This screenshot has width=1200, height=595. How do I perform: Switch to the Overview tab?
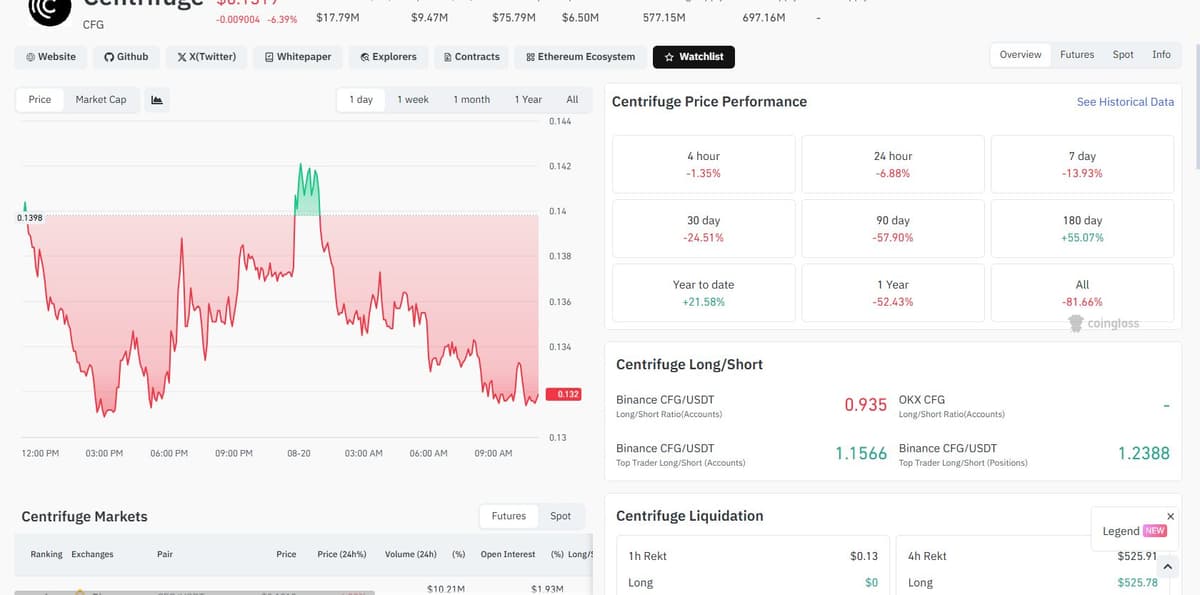pyautogui.click(x=1020, y=55)
